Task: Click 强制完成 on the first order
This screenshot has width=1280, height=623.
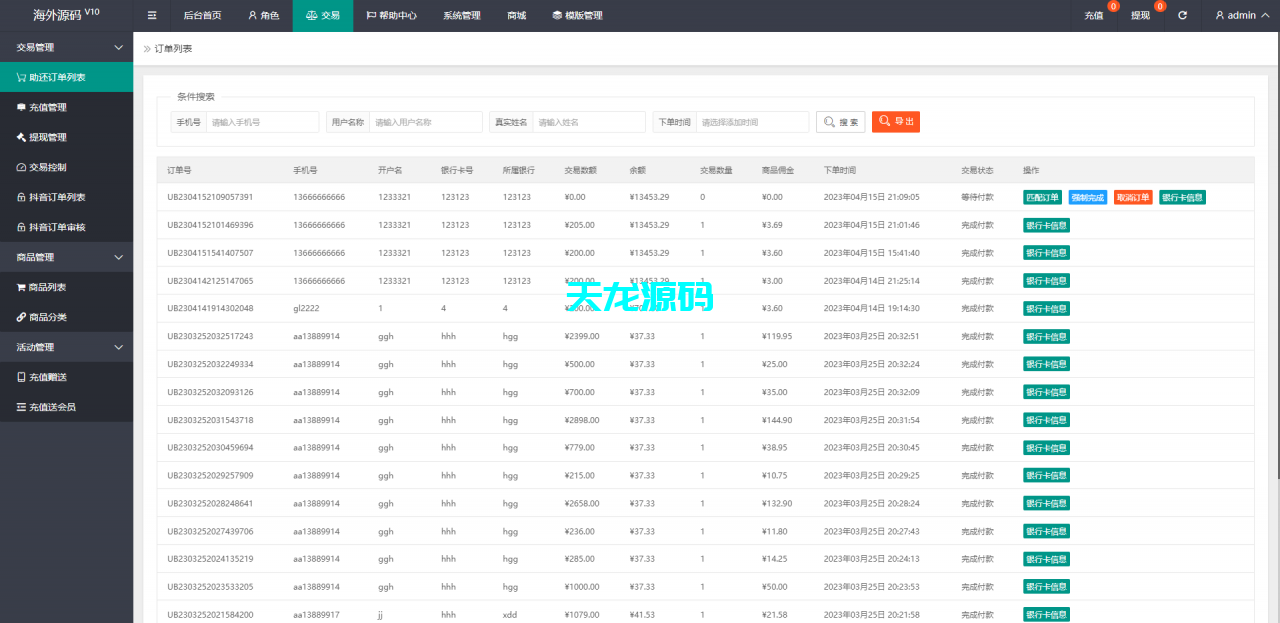Action: (x=1089, y=197)
